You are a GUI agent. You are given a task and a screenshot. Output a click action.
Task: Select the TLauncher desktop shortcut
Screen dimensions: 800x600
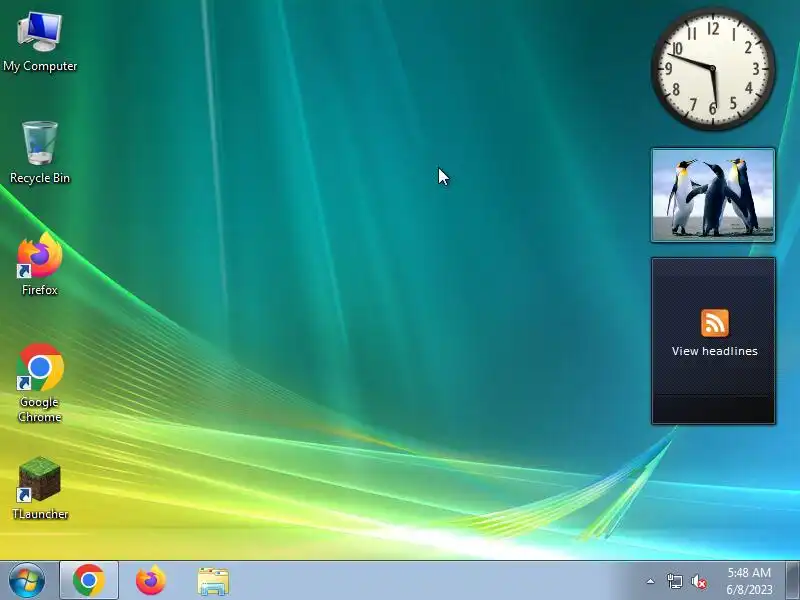40,489
